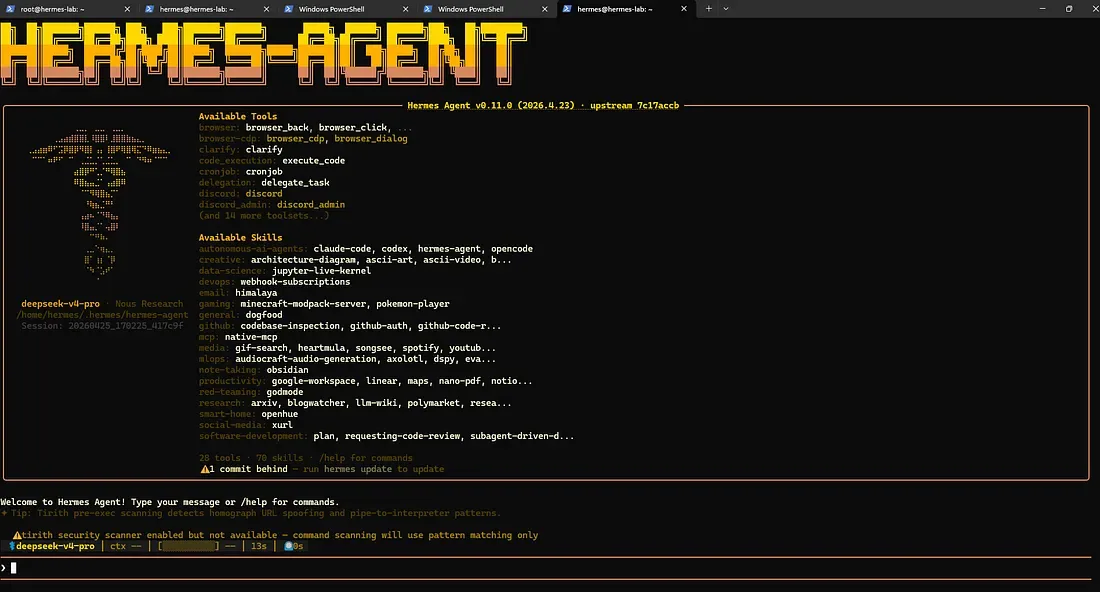Click 'Session: 20260425_170225_417c9f' text
The image size is (1100, 592).
point(102,326)
